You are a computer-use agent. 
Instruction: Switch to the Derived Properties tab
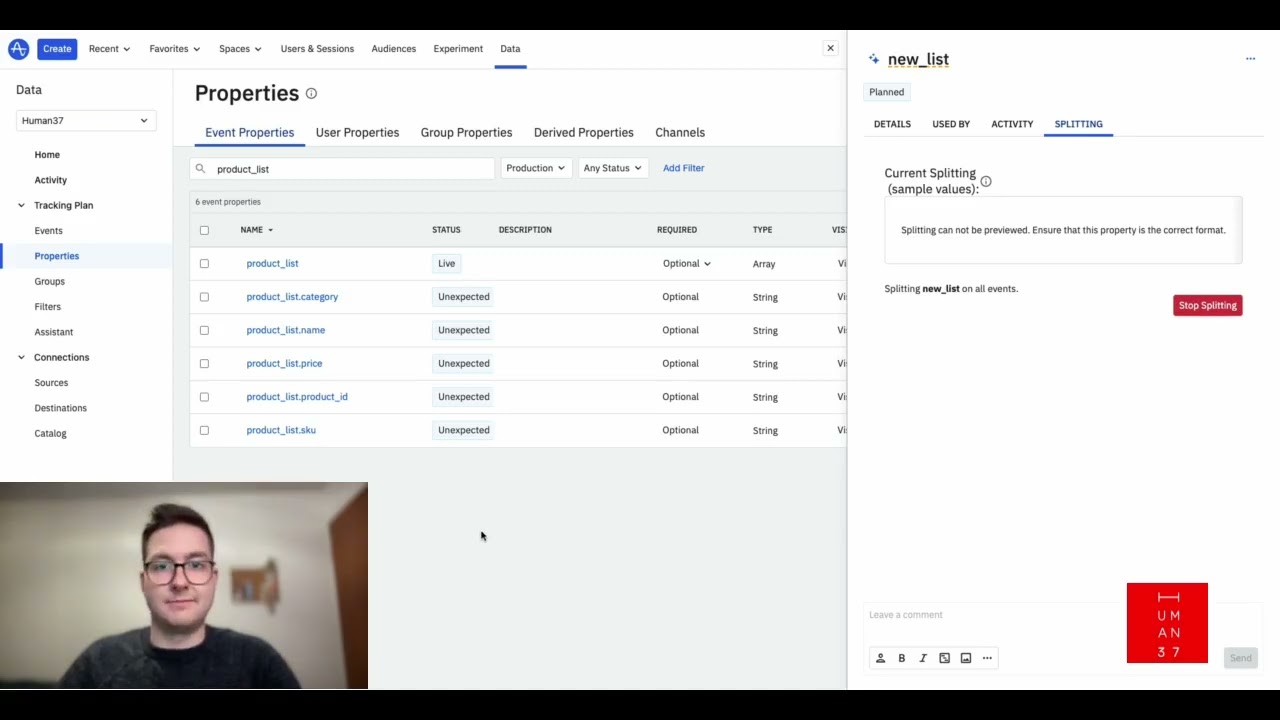(583, 132)
